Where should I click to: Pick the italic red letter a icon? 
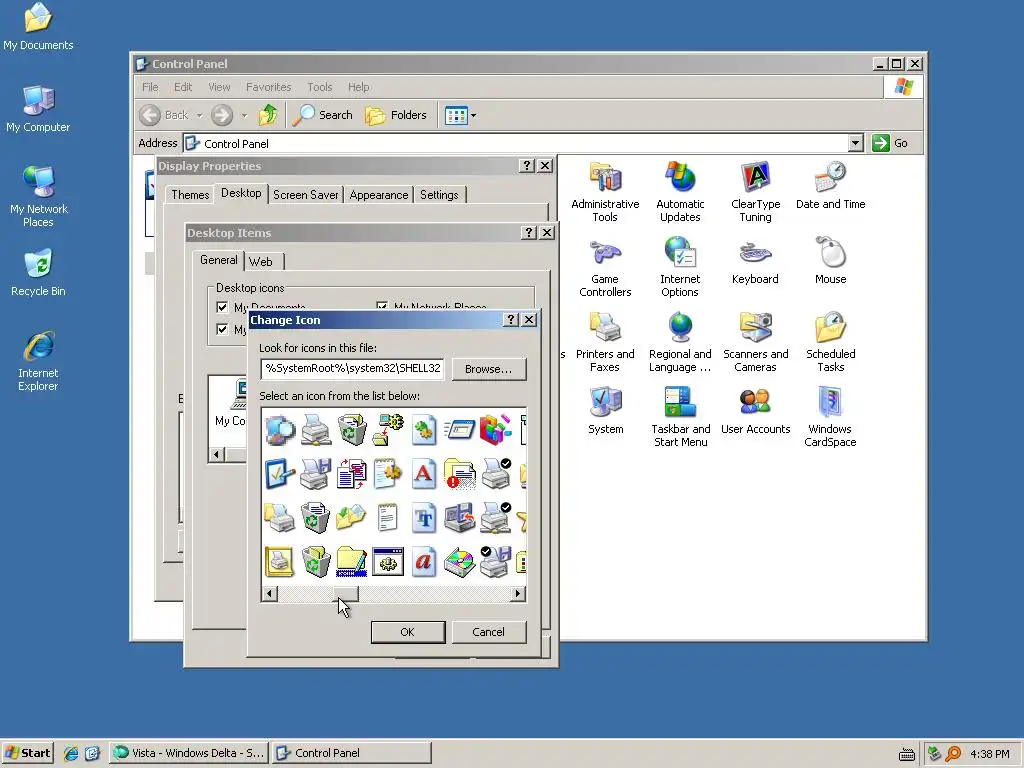423,562
